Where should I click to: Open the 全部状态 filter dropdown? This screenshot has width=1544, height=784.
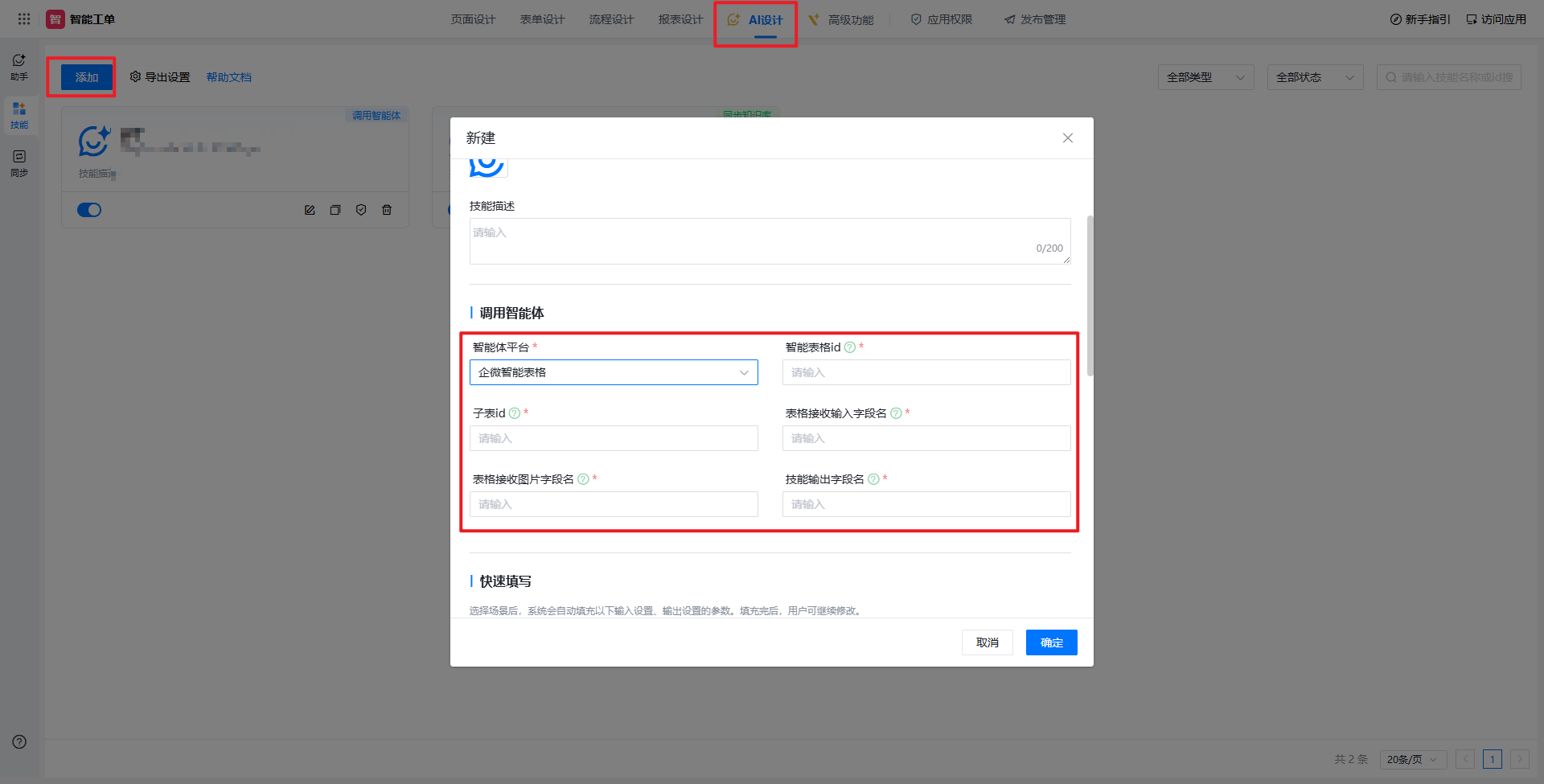pos(1315,77)
